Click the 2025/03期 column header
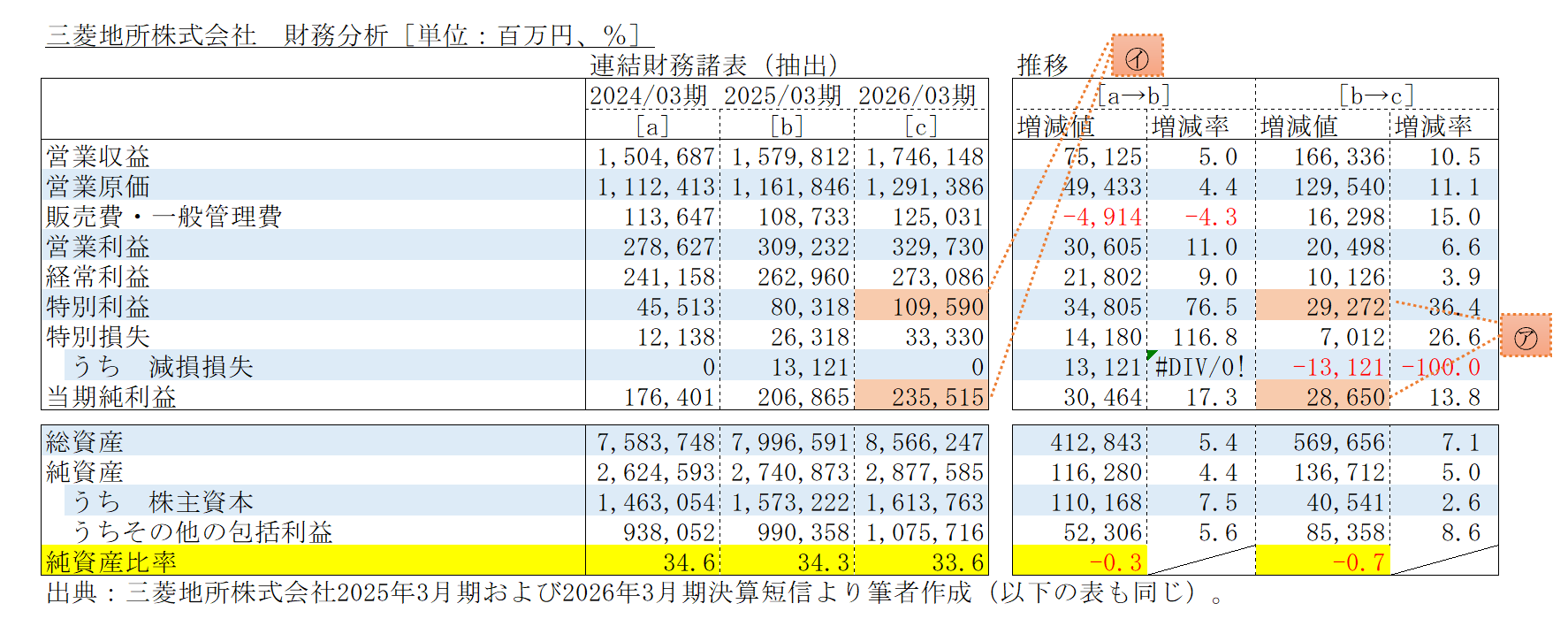1568x634 pixels. coord(783,95)
